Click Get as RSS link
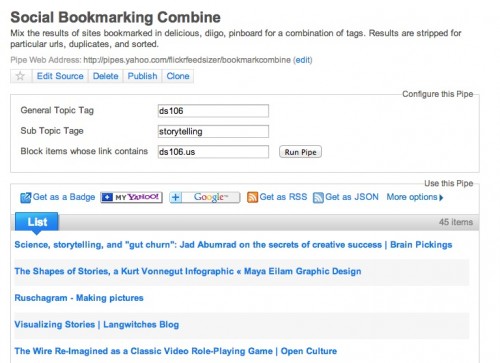Viewport: 500px width, 363px height. [283, 197]
